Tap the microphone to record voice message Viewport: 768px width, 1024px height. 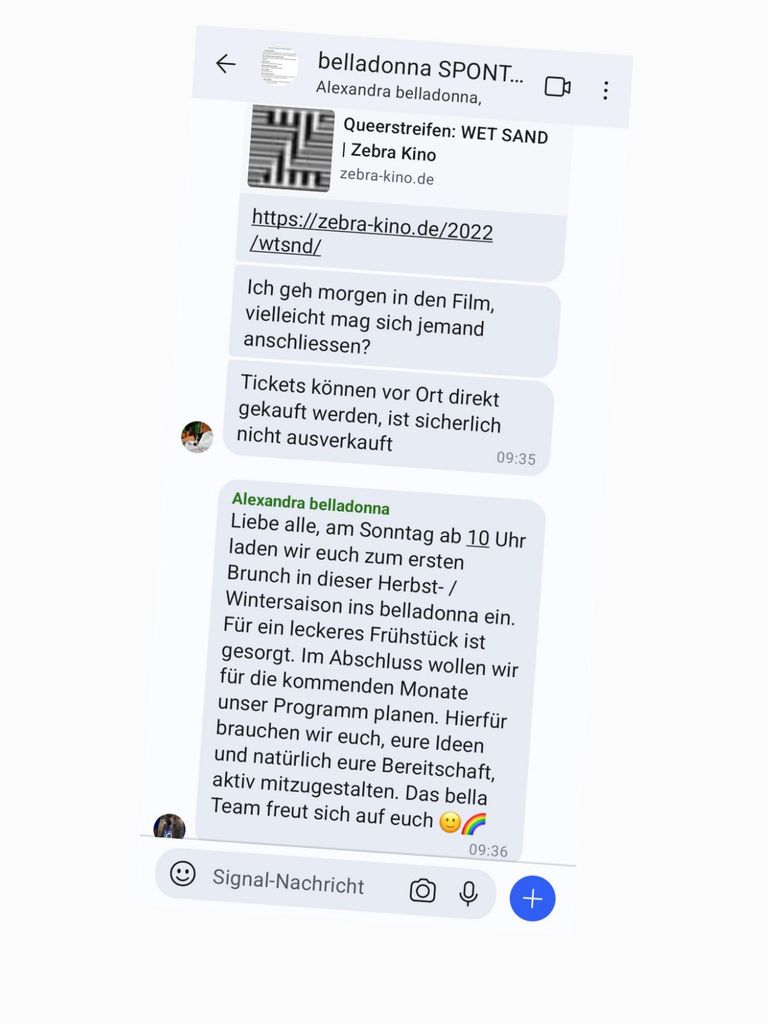point(468,893)
